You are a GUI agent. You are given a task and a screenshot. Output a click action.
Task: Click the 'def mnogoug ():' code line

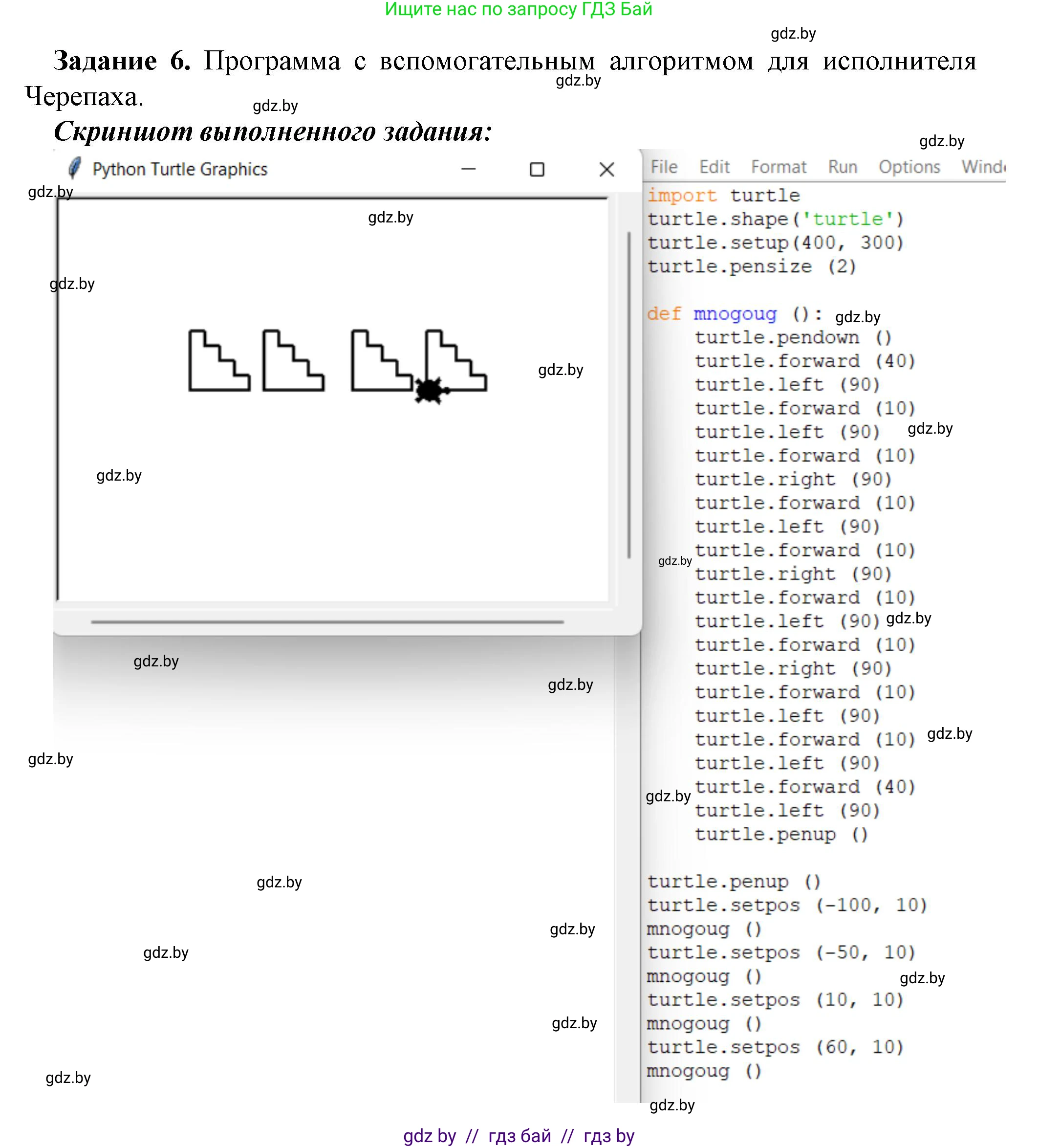[735, 314]
